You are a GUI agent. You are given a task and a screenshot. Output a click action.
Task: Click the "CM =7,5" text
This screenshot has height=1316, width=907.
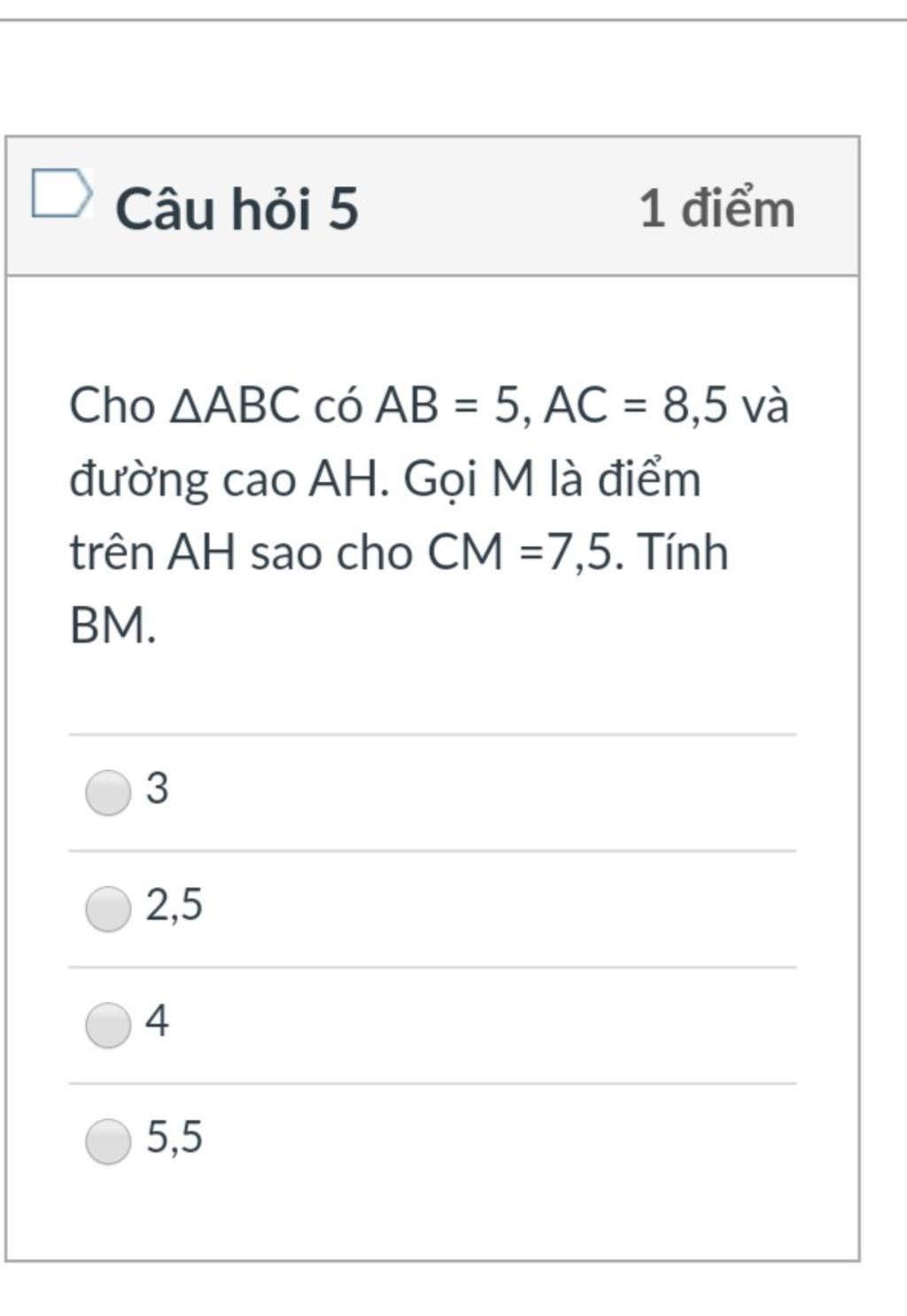coord(519,553)
